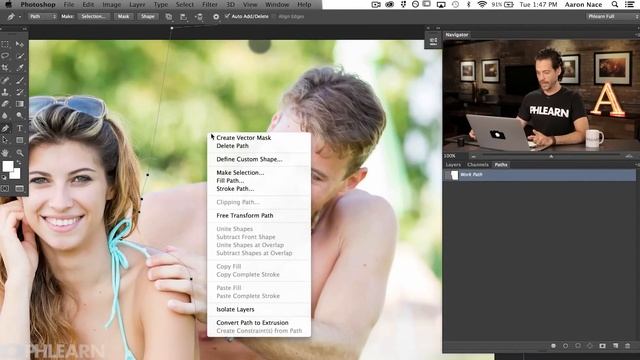
Task: Select the Dodge tool
Action: point(19,116)
